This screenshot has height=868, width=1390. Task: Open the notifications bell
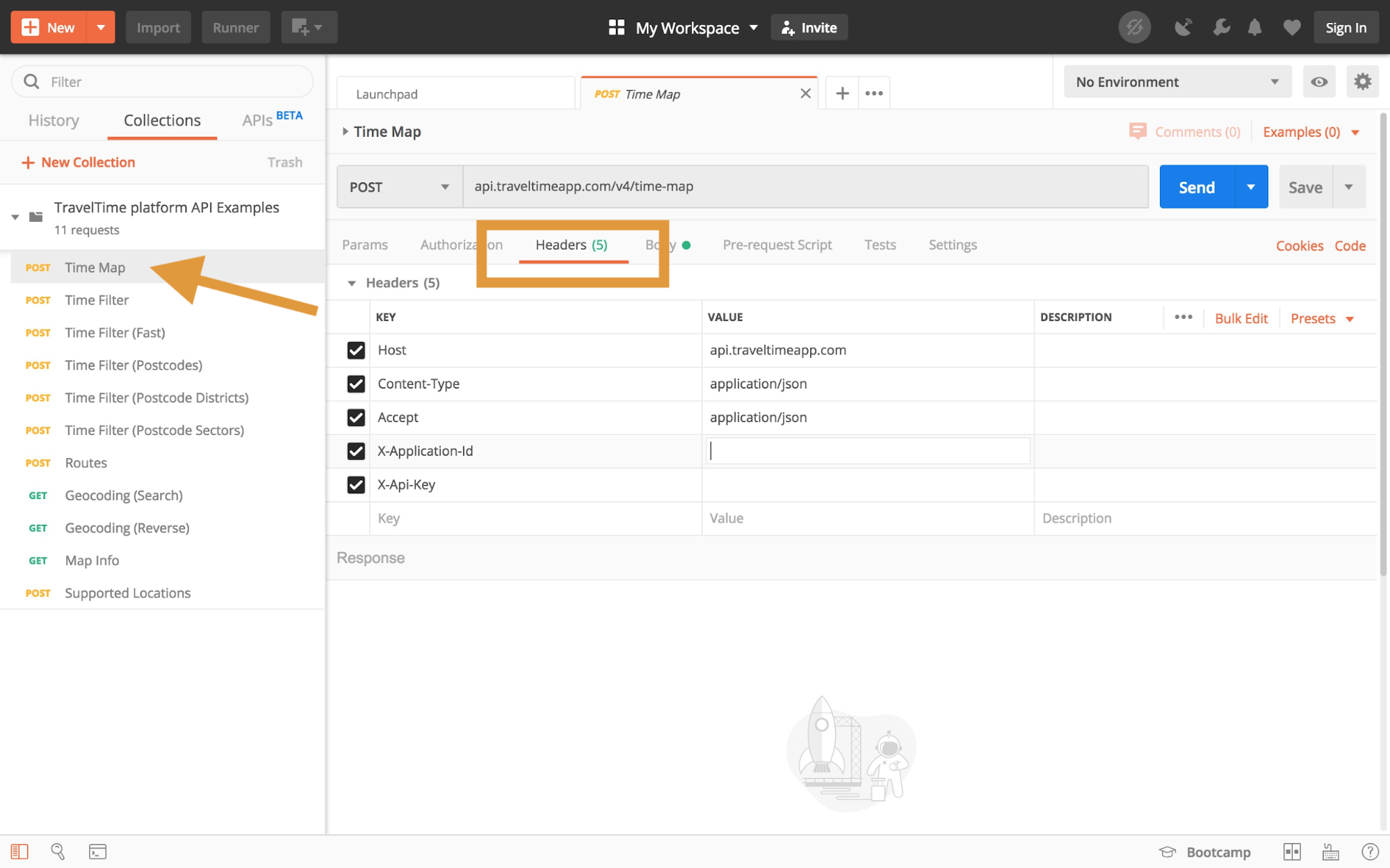pos(1254,27)
